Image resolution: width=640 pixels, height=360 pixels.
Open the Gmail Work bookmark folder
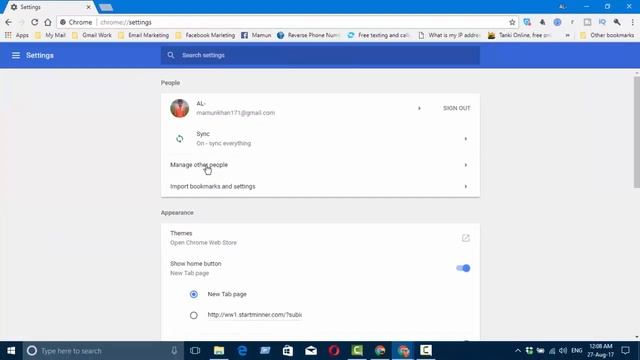click(92, 36)
